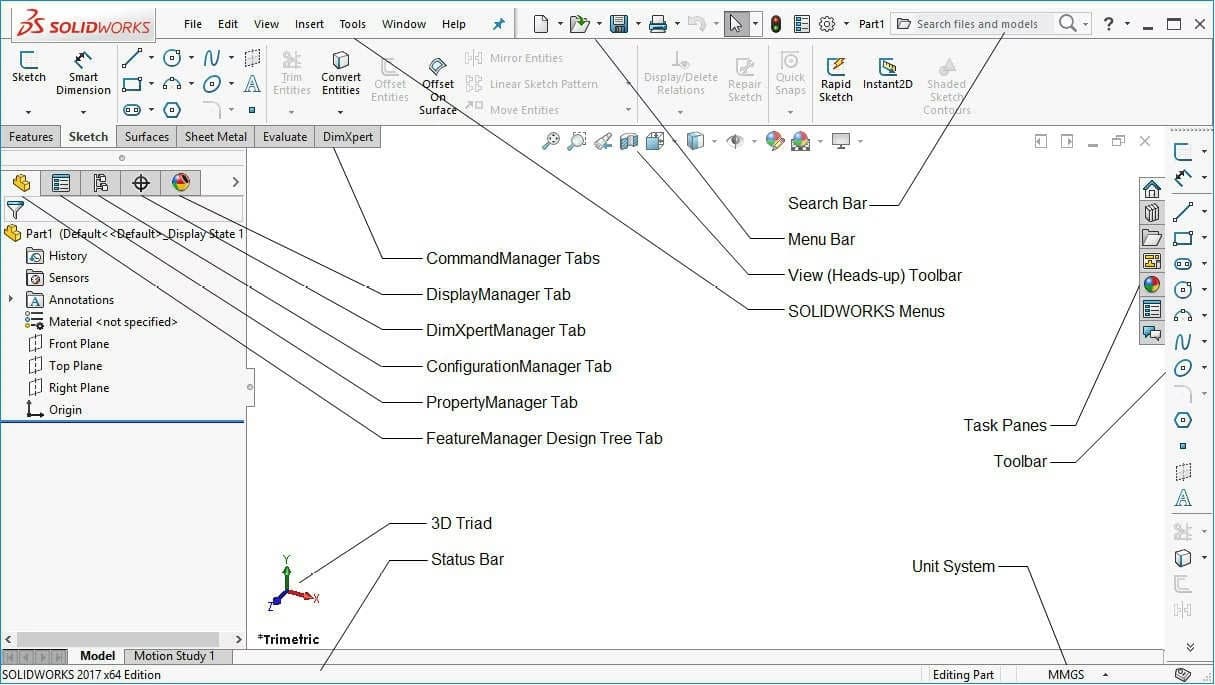Viewport: 1215px width, 685px height.
Task: Click the horizontal scrollbar under the design tree
Action: point(118,639)
